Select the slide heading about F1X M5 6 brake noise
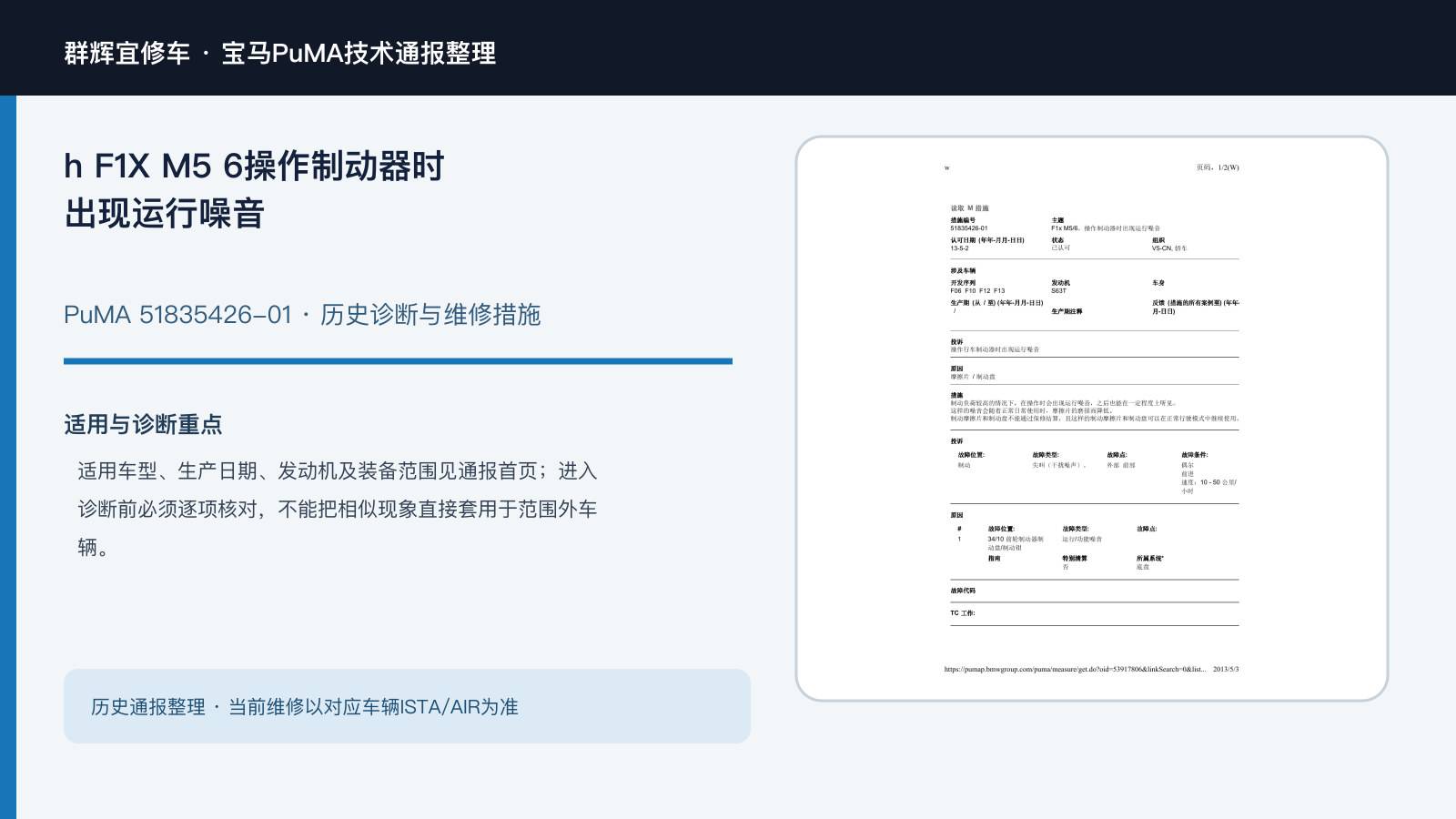This screenshot has height=819, width=1456. pyautogui.click(x=255, y=189)
